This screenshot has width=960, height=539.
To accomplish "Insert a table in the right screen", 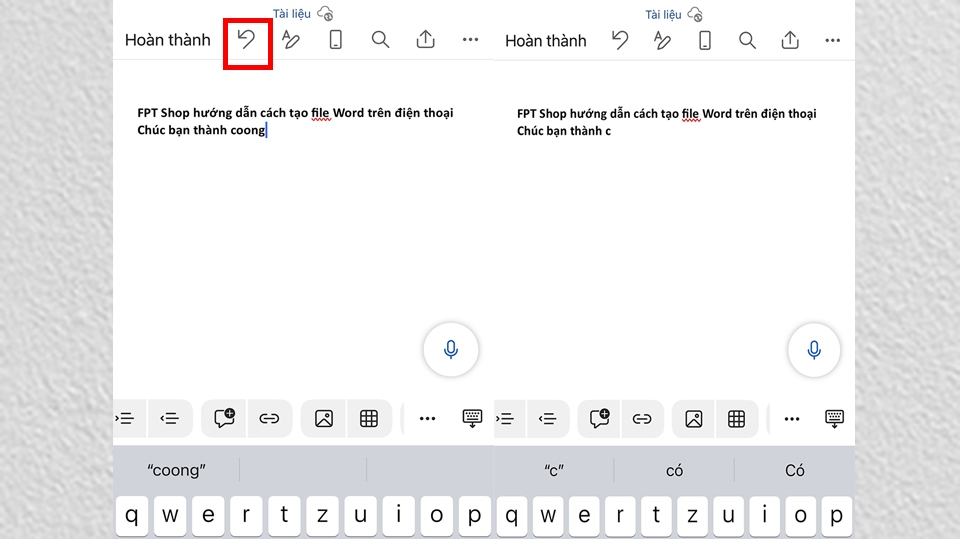I will pyautogui.click(x=737, y=419).
